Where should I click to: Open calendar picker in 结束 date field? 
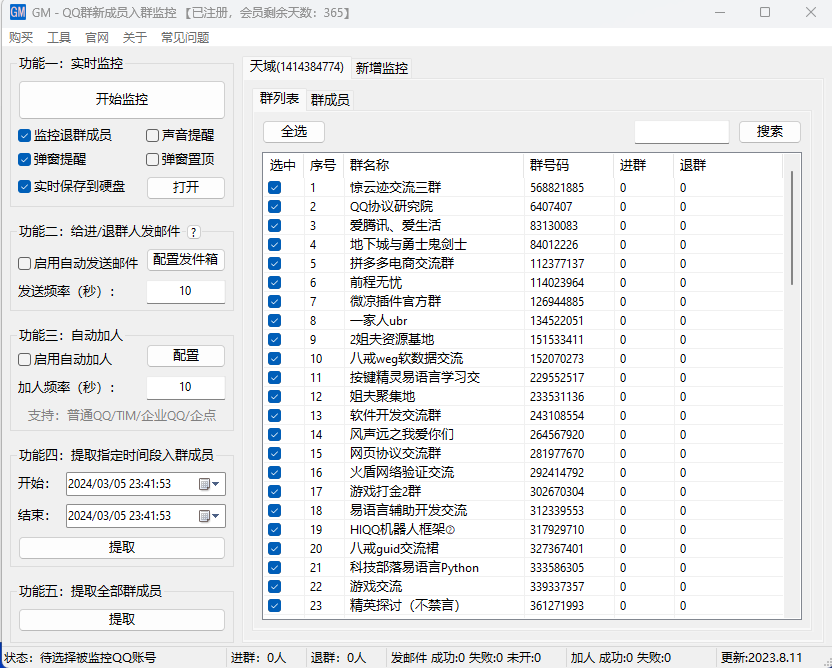pyautogui.click(x=205, y=516)
